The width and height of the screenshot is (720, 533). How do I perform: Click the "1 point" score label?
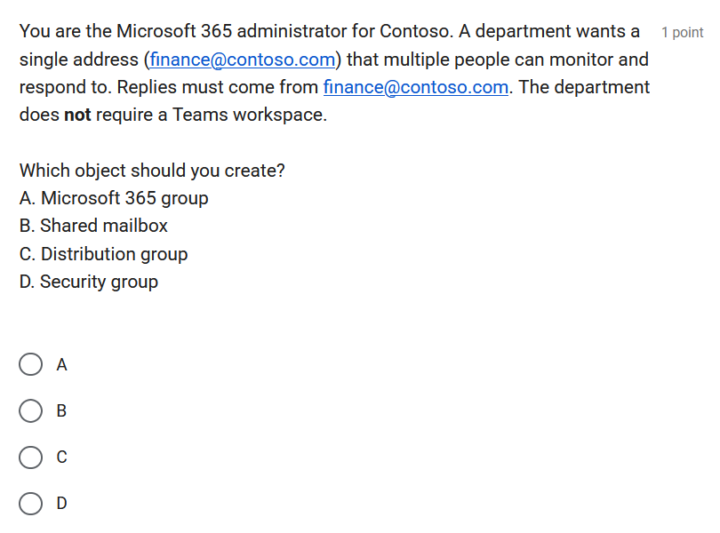click(682, 33)
